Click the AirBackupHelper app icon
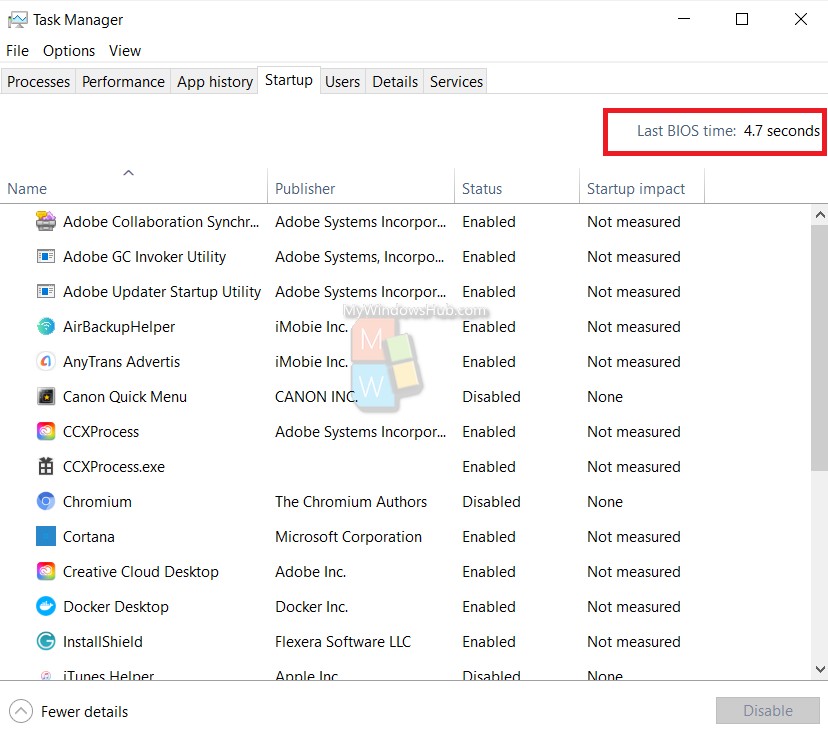This screenshot has height=736, width=828. [46, 326]
